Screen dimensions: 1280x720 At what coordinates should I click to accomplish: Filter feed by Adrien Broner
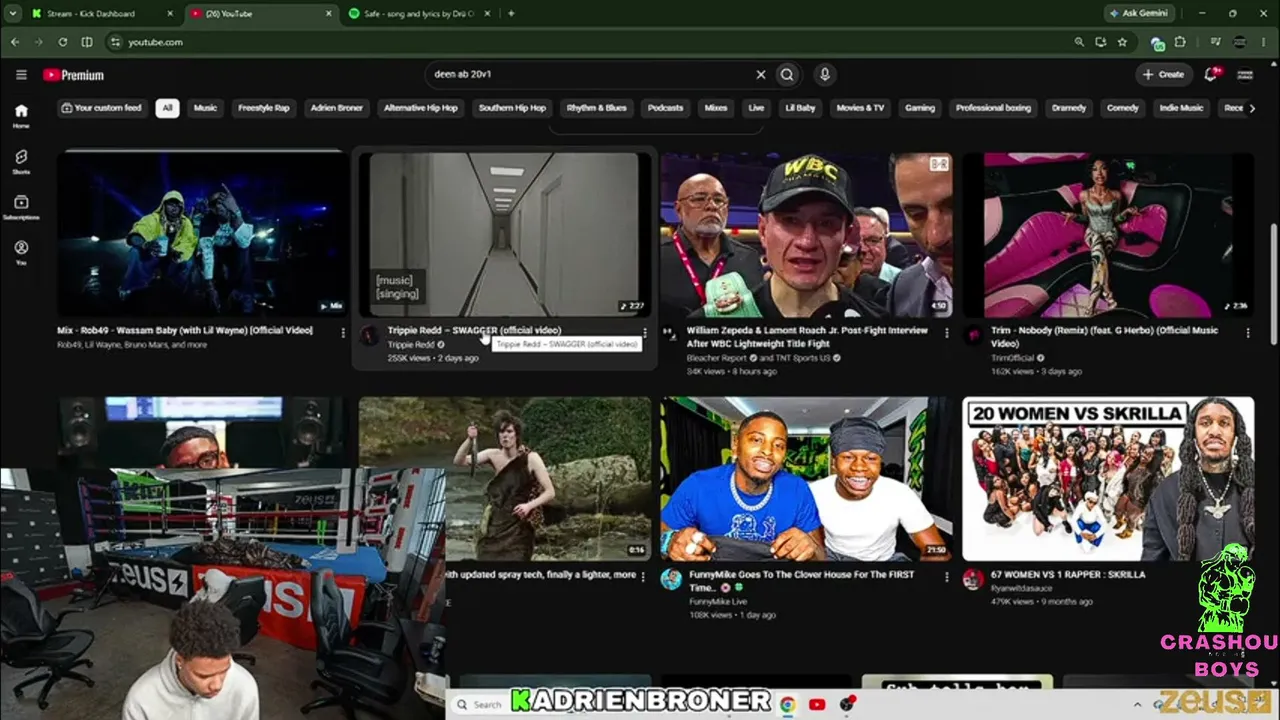(x=337, y=108)
